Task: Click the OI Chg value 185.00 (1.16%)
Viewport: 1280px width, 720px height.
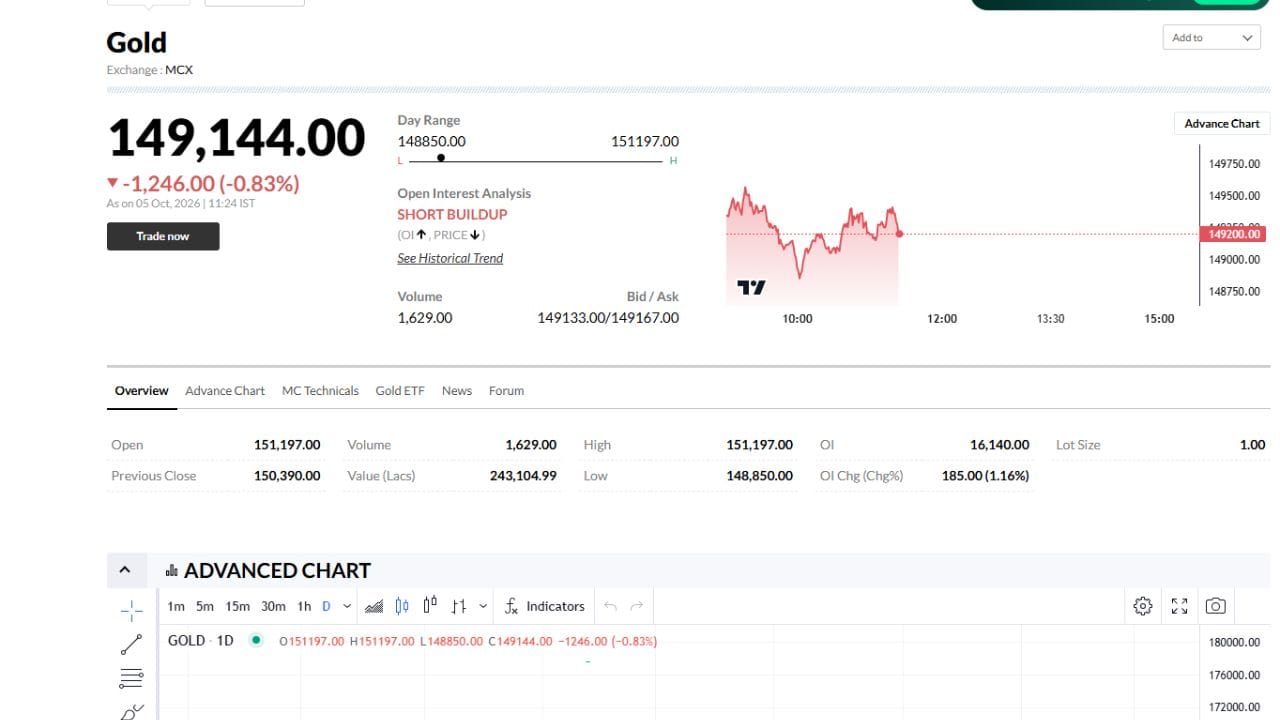Action: [x=985, y=476]
